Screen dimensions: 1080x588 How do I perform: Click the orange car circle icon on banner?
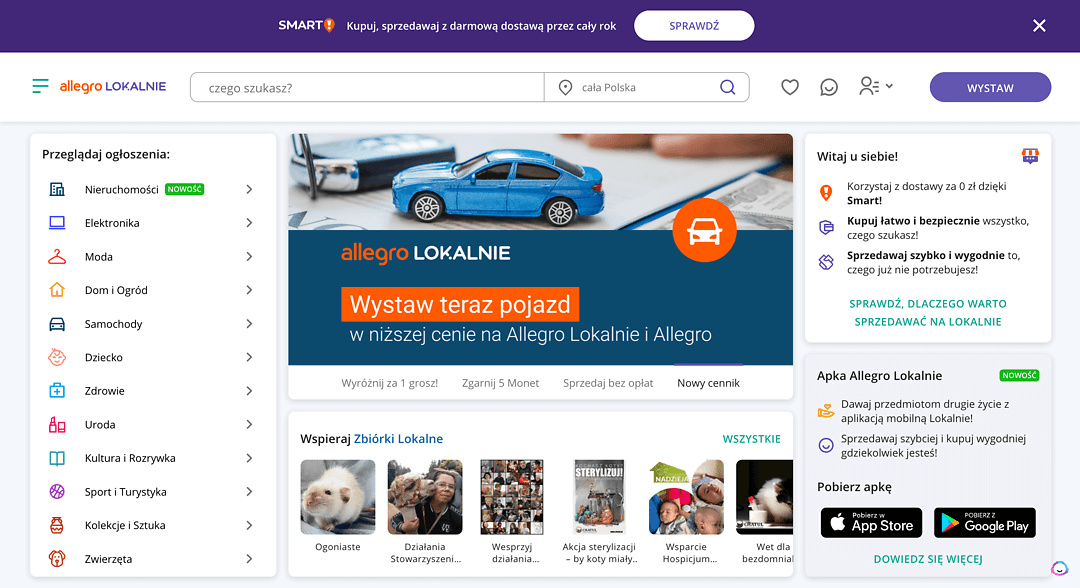[704, 230]
